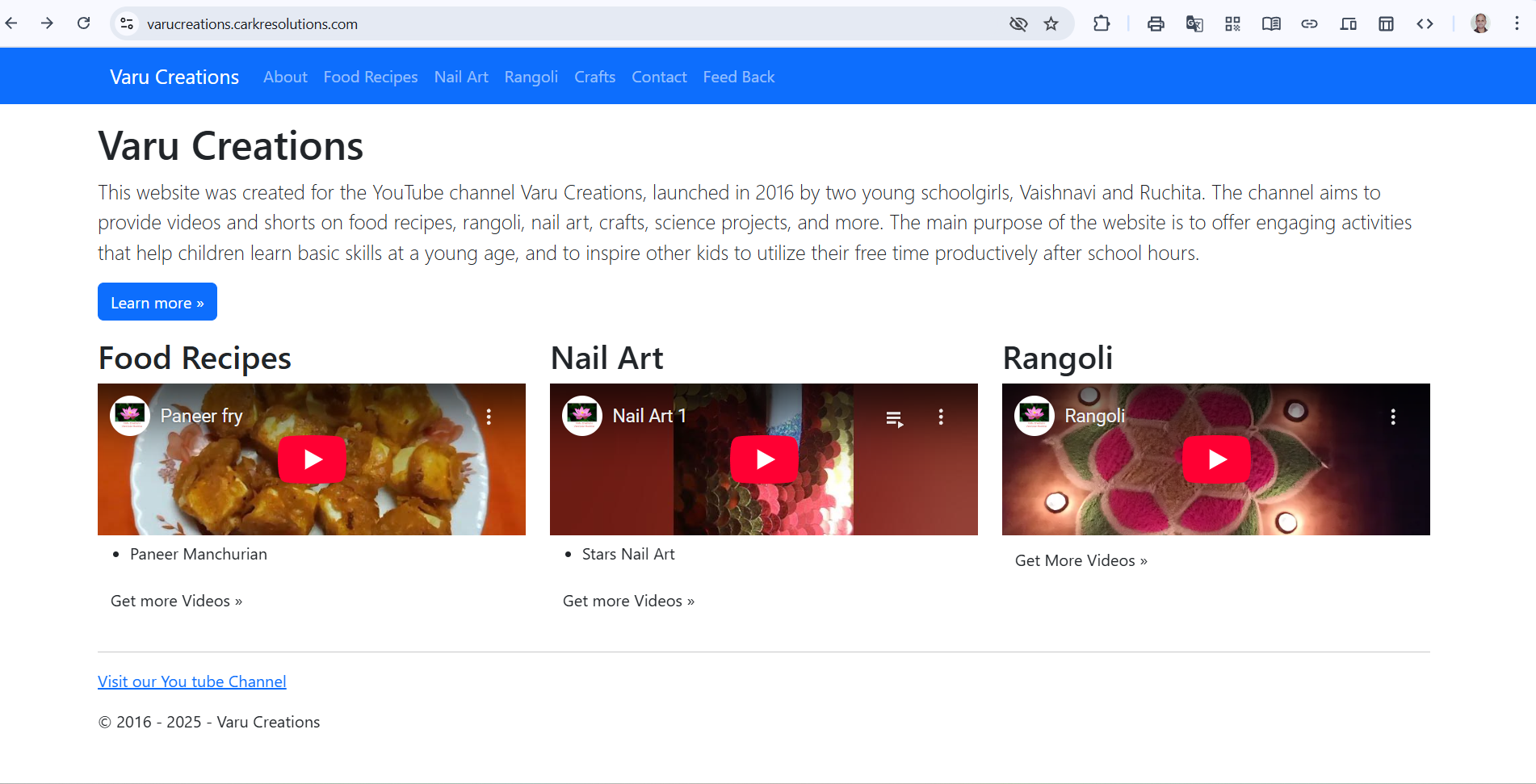This screenshot has height=784, width=1536.
Task: Copy the page link
Action: coord(1309,23)
